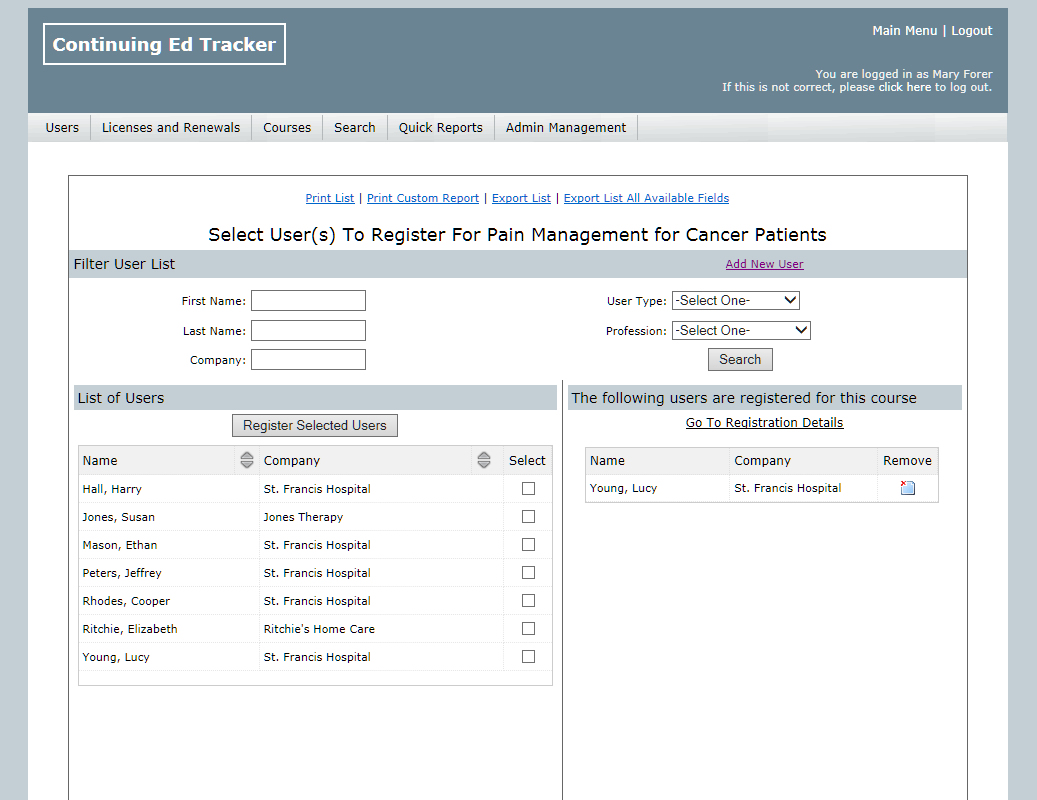Open the User Type dropdown
1037x800 pixels.
(x=735, y=300)
